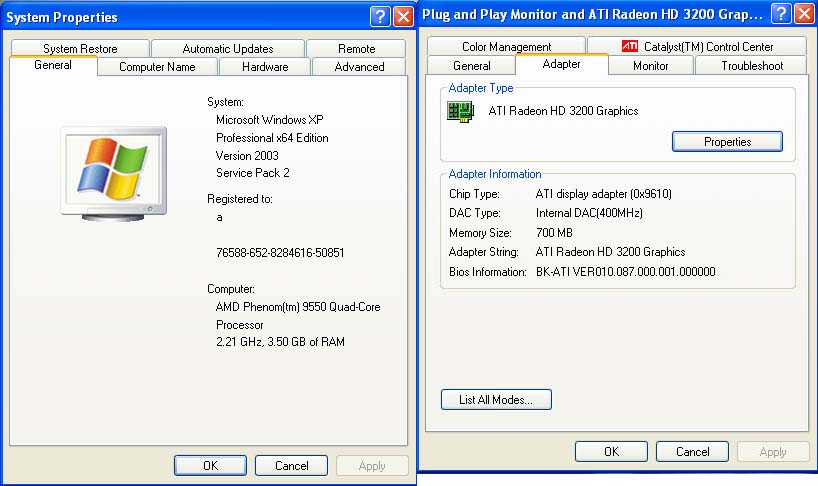Click the adapter Properties button
This screenshot has height=486, width=818.
coord(727,142)
